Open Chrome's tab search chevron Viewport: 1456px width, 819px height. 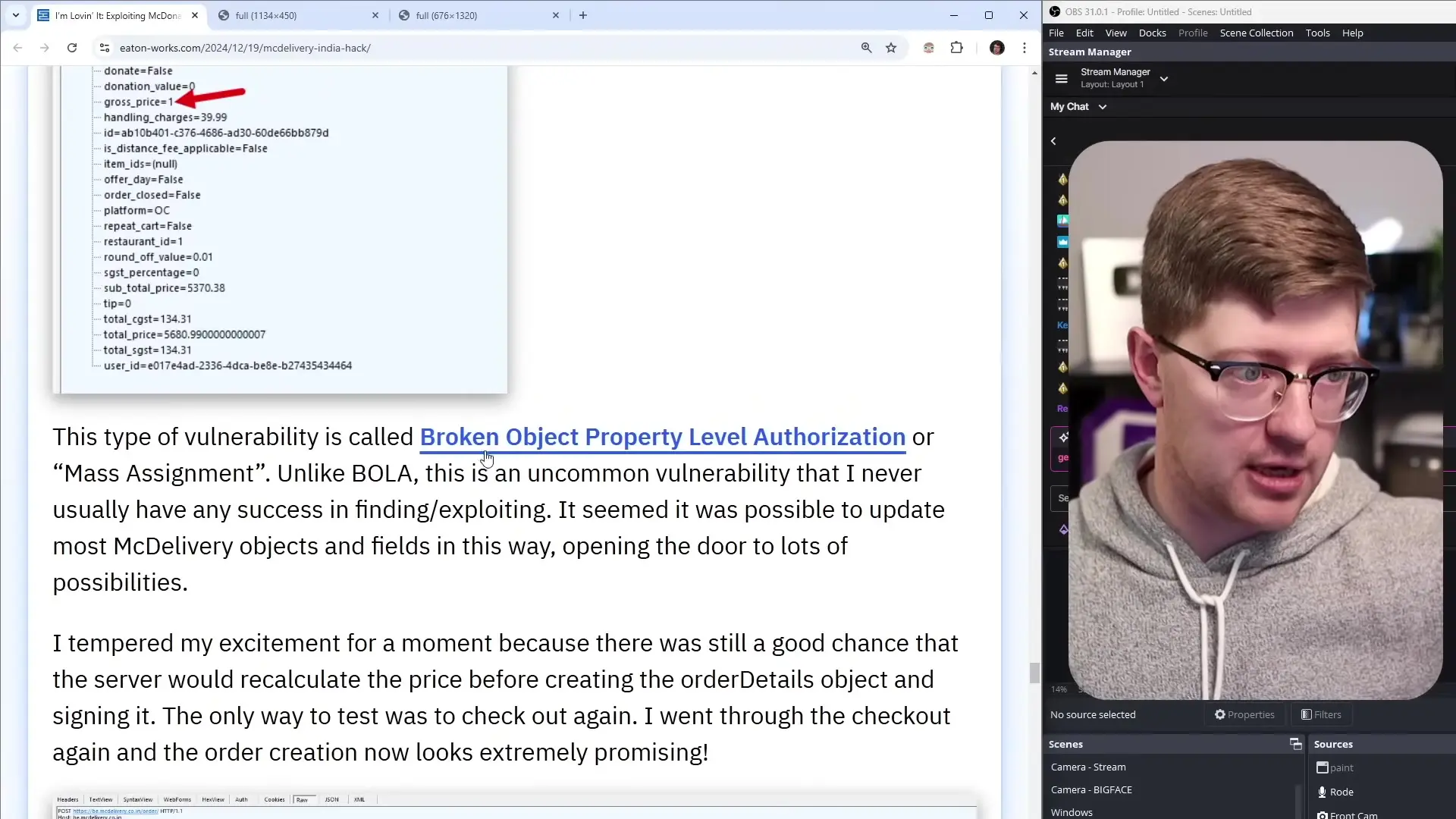[x=15, y=15]
